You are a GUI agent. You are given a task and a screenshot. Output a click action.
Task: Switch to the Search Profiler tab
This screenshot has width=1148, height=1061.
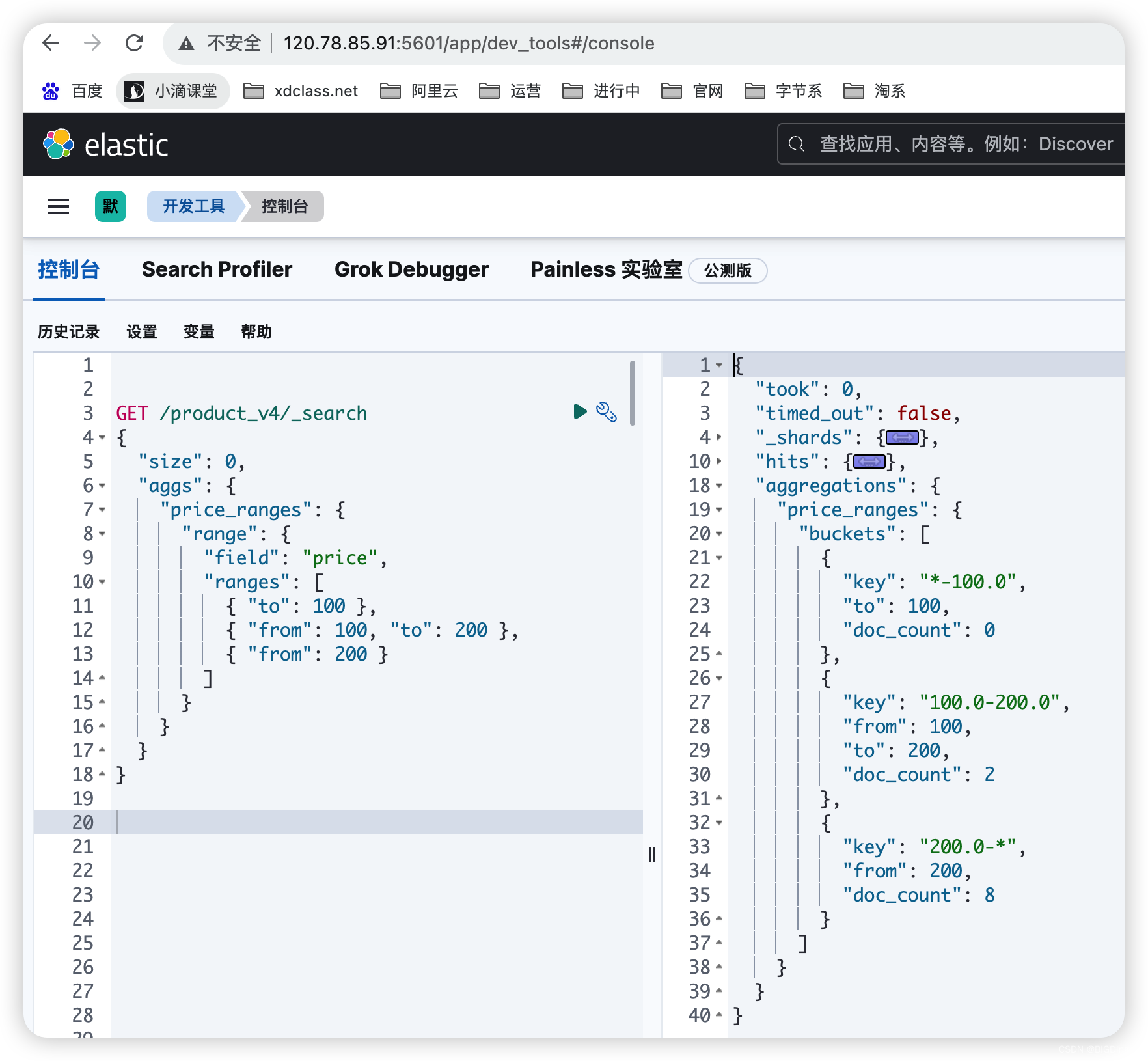coord(217,269)
